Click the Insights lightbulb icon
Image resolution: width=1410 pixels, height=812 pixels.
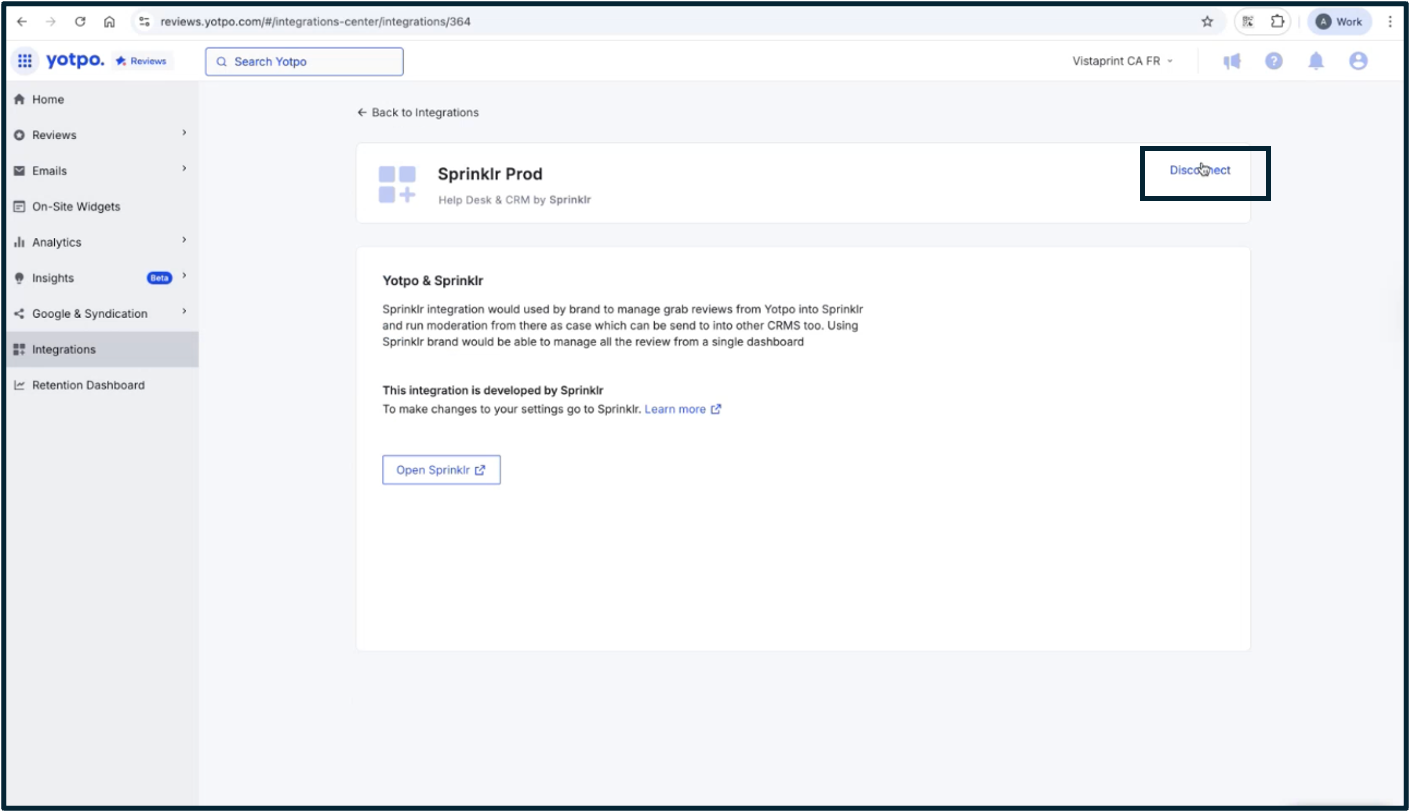(x=19, y=278)
